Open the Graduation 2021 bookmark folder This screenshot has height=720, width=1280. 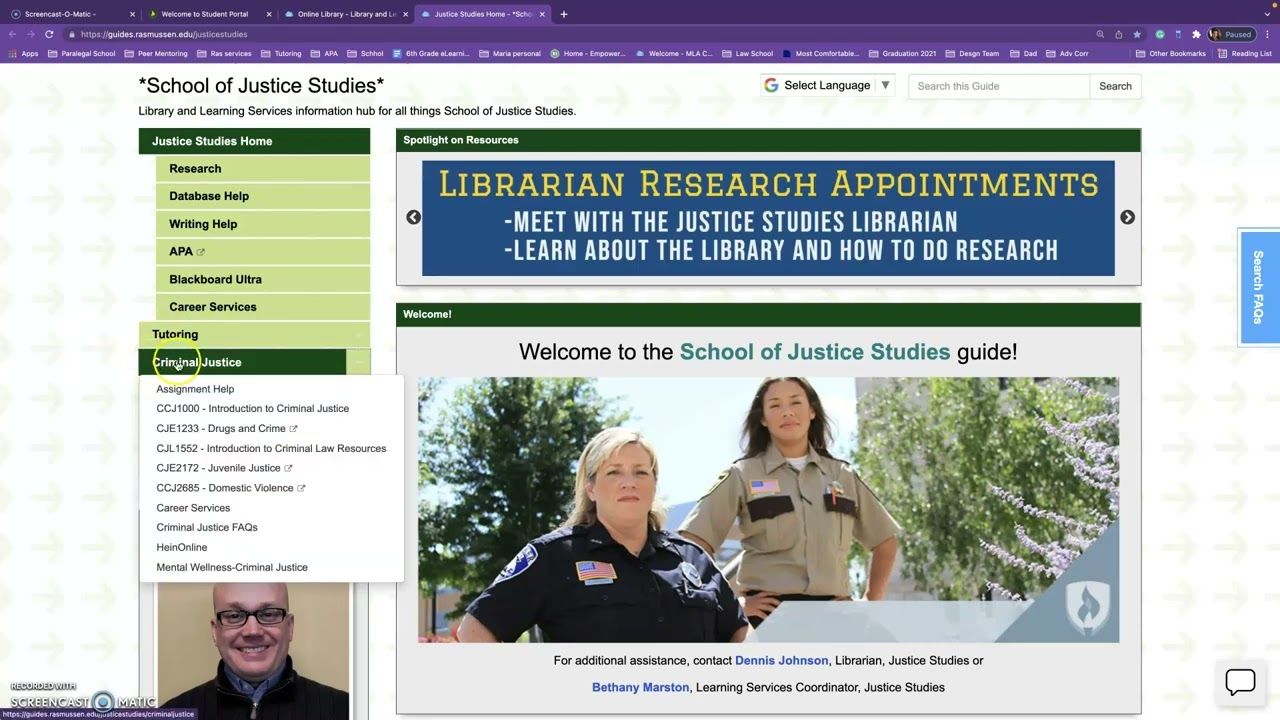[x=903, y=53]
